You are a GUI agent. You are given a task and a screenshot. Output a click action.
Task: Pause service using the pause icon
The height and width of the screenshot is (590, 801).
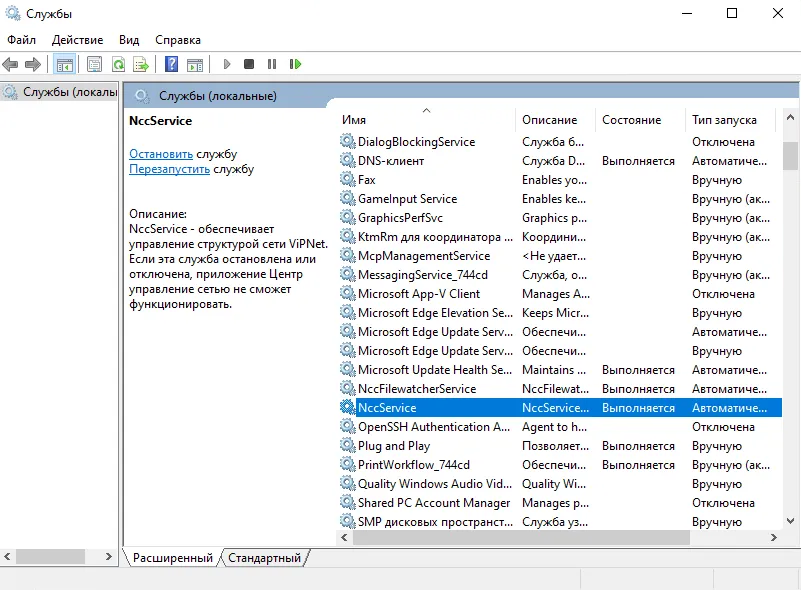coord(272,64)
